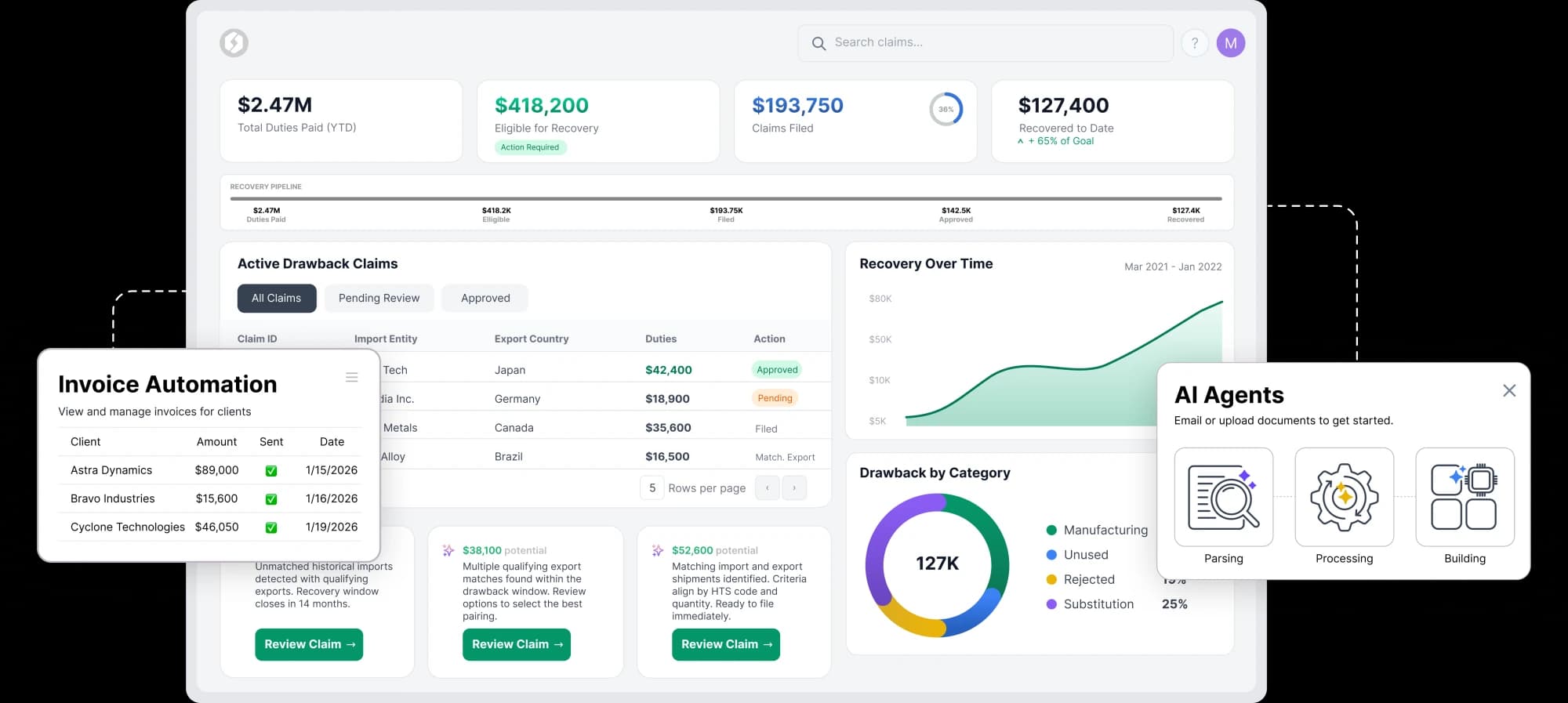Image resolution: width=1568 pixels, height=703 pixels.
Task: Go to next page of claims table
Action: [794, 487]
